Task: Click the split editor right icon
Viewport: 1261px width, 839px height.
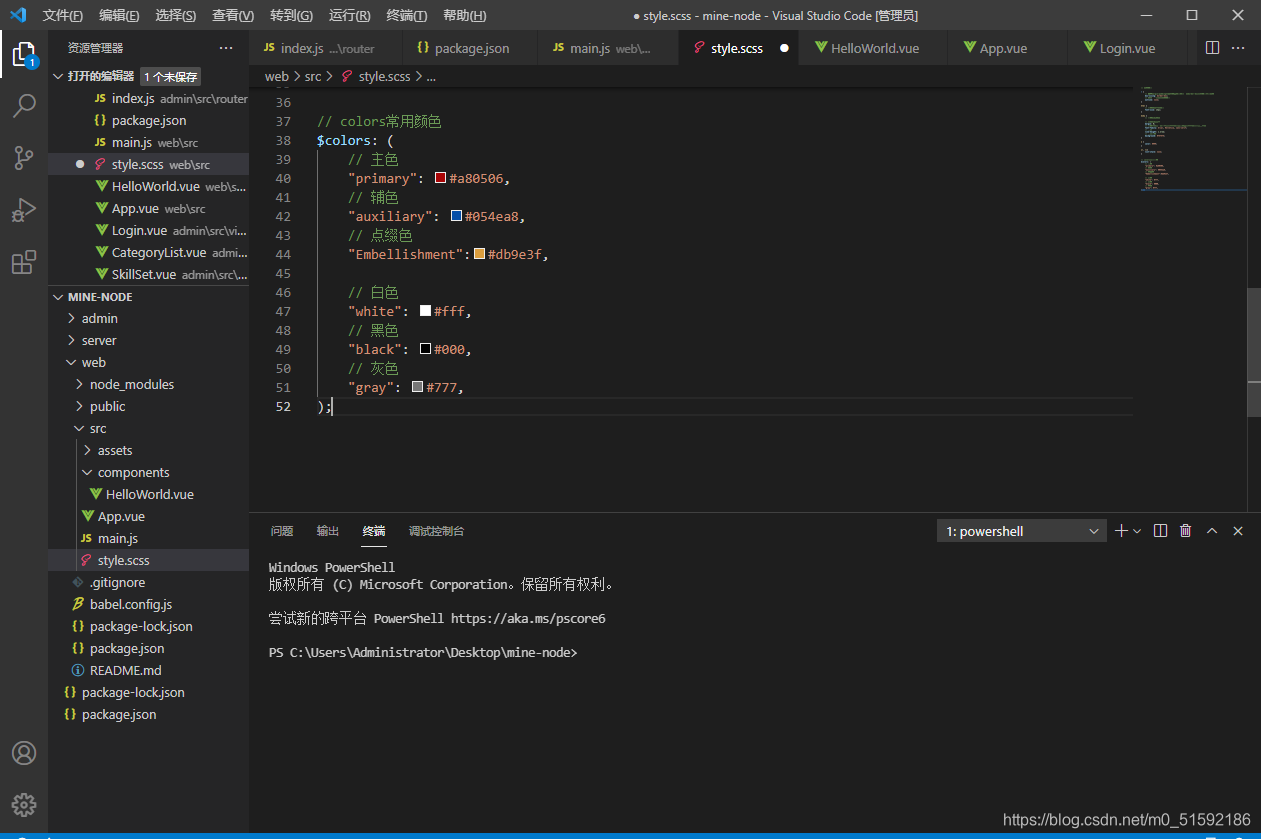Action: pos(1212,48)
